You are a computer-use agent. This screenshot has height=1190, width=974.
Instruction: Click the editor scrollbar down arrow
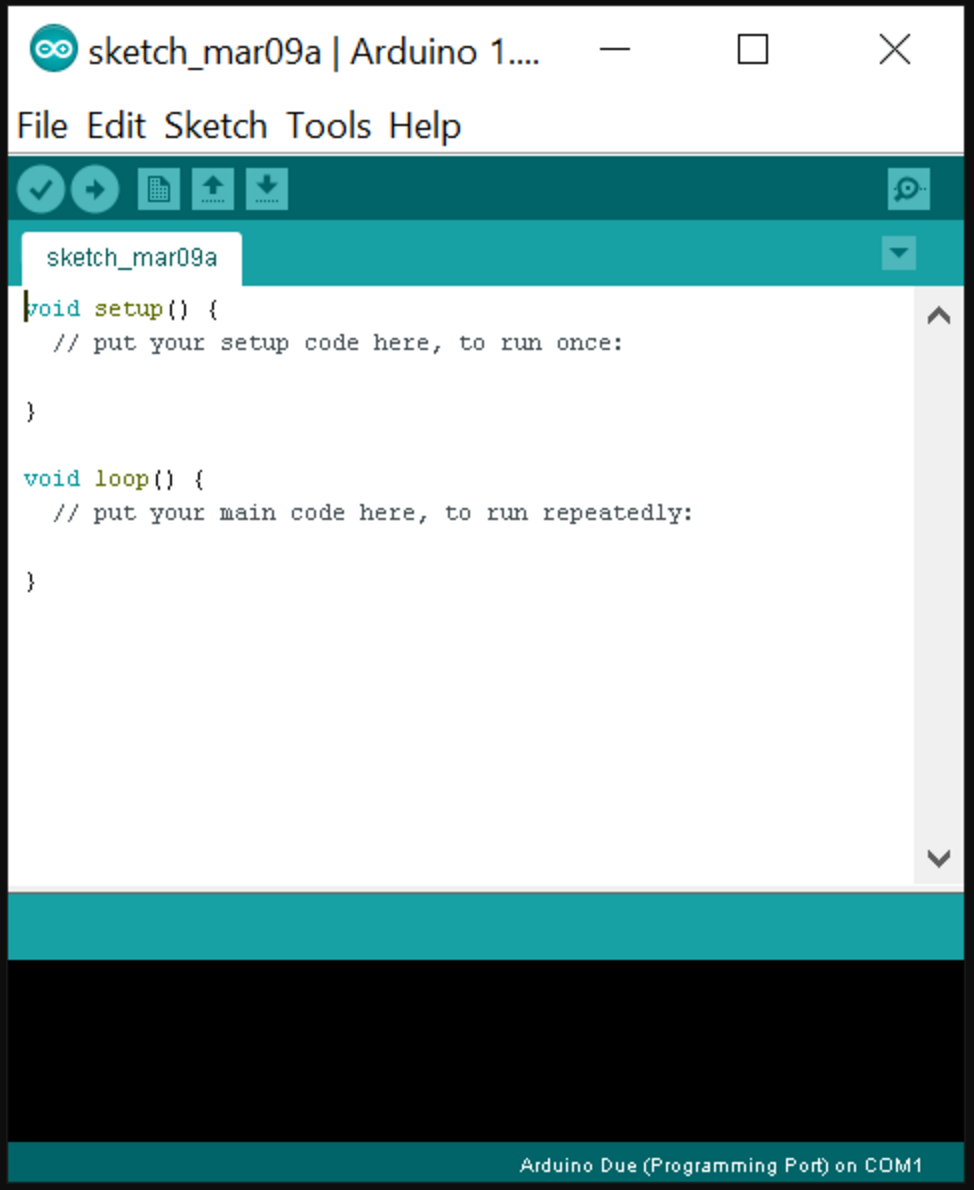[939, 858]
